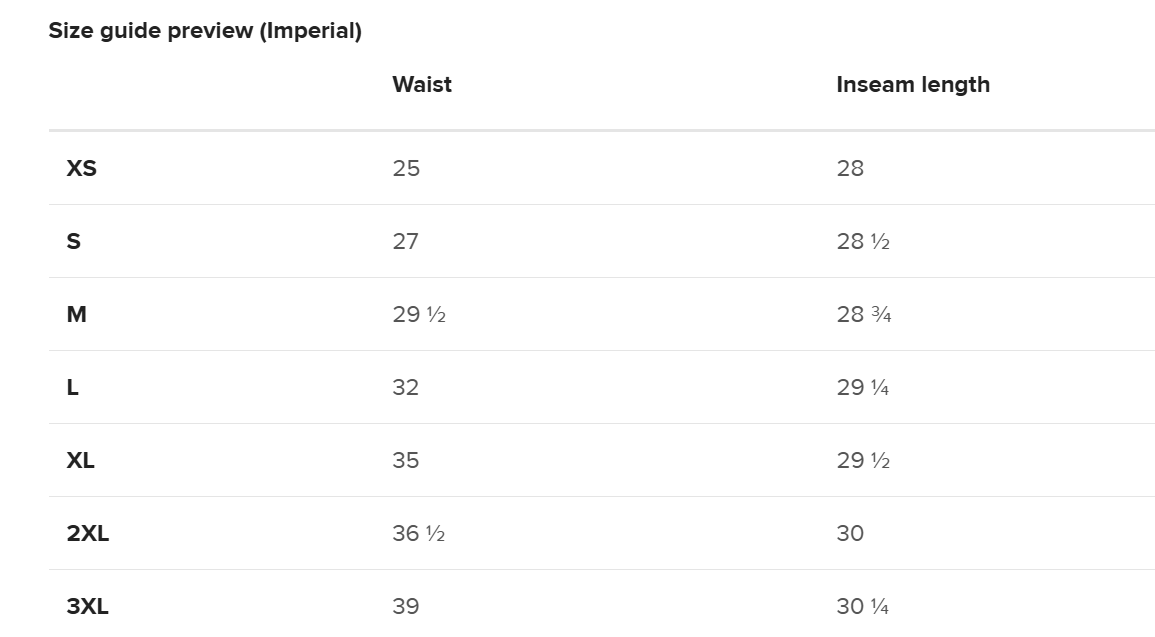Click the 3XL waist value 39
This screenshot has height=637, width=1155.
(405, 606)
